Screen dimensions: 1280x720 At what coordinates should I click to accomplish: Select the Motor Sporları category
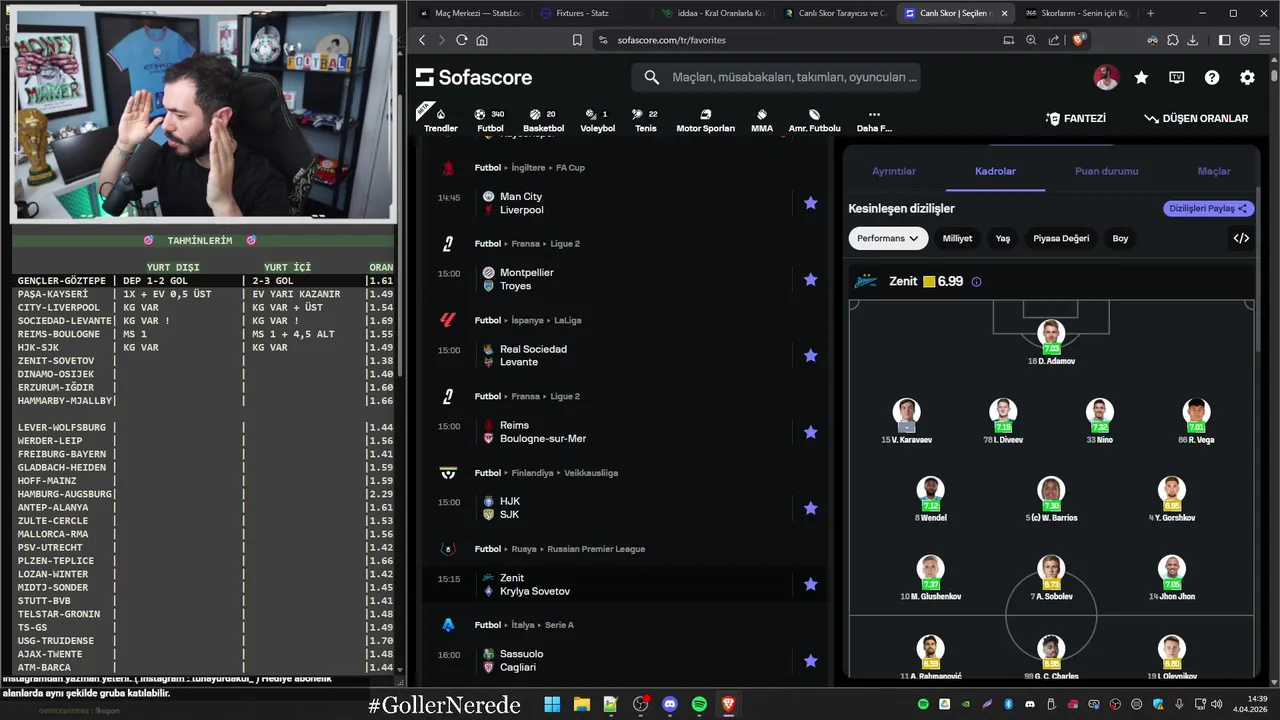coord(705,120)
